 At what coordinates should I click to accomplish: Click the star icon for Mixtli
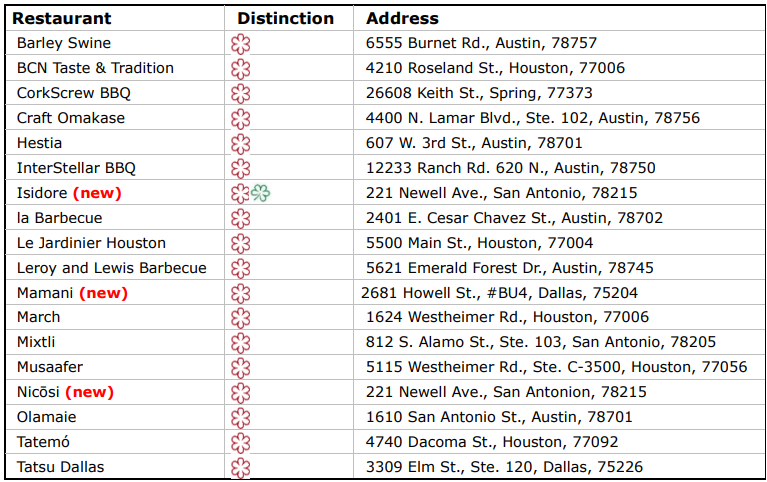pos(240,343)
